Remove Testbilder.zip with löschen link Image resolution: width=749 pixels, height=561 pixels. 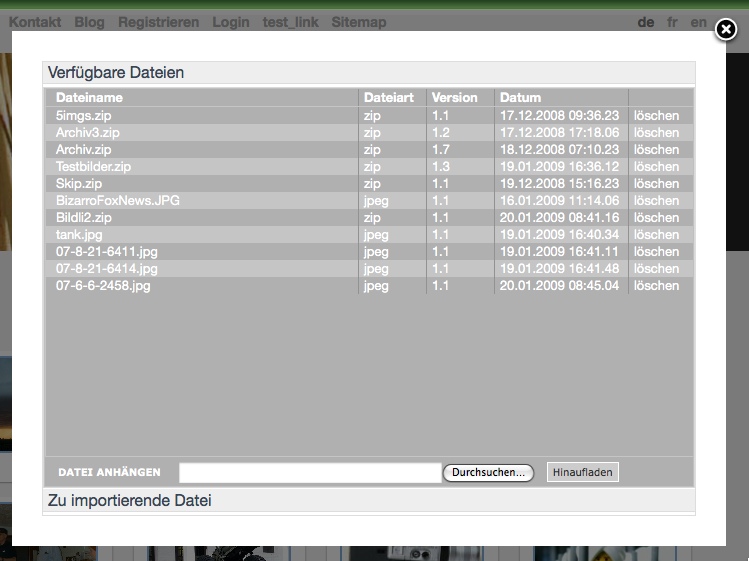click(656, 167)
